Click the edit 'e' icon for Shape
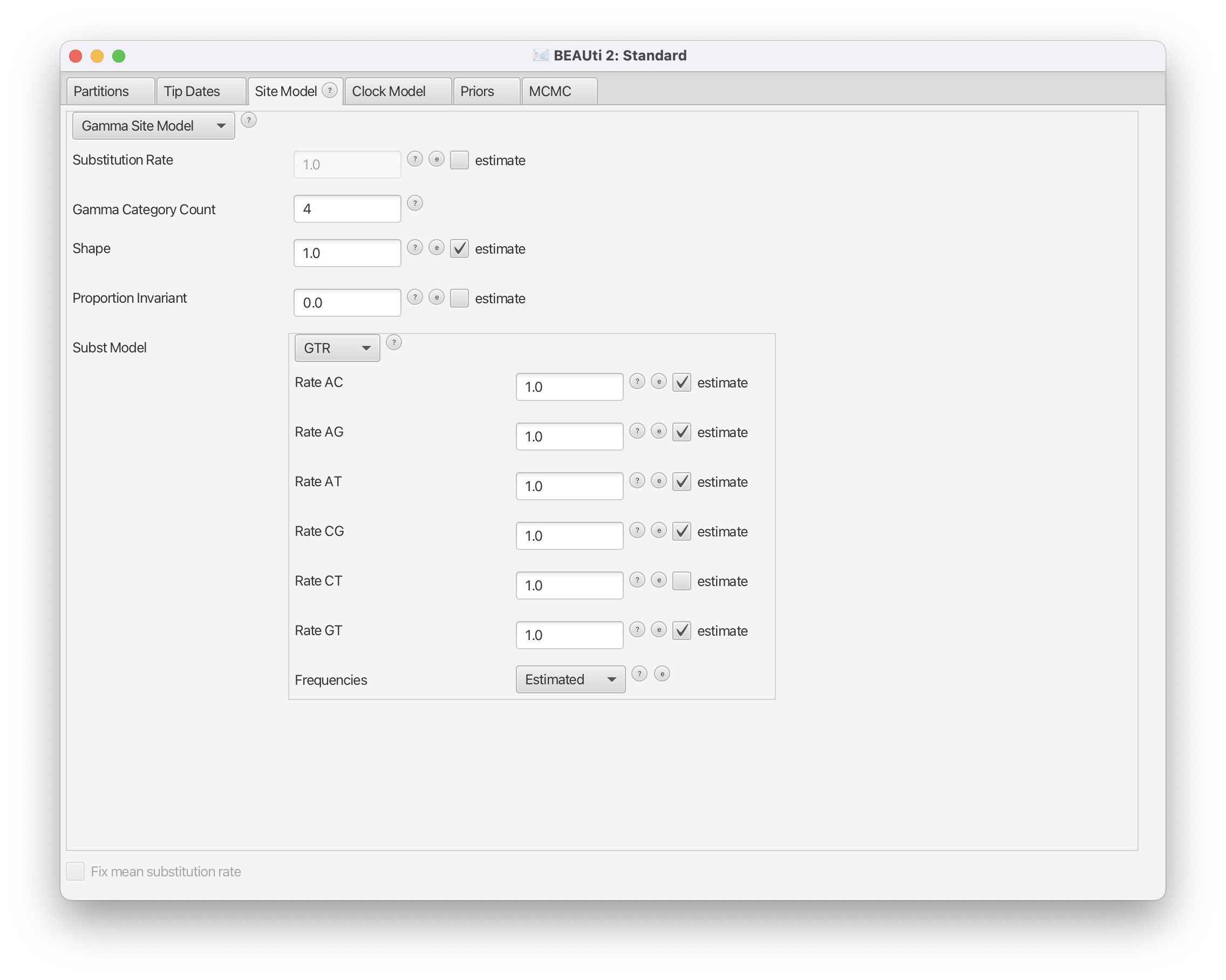 (x=436, y=247)
